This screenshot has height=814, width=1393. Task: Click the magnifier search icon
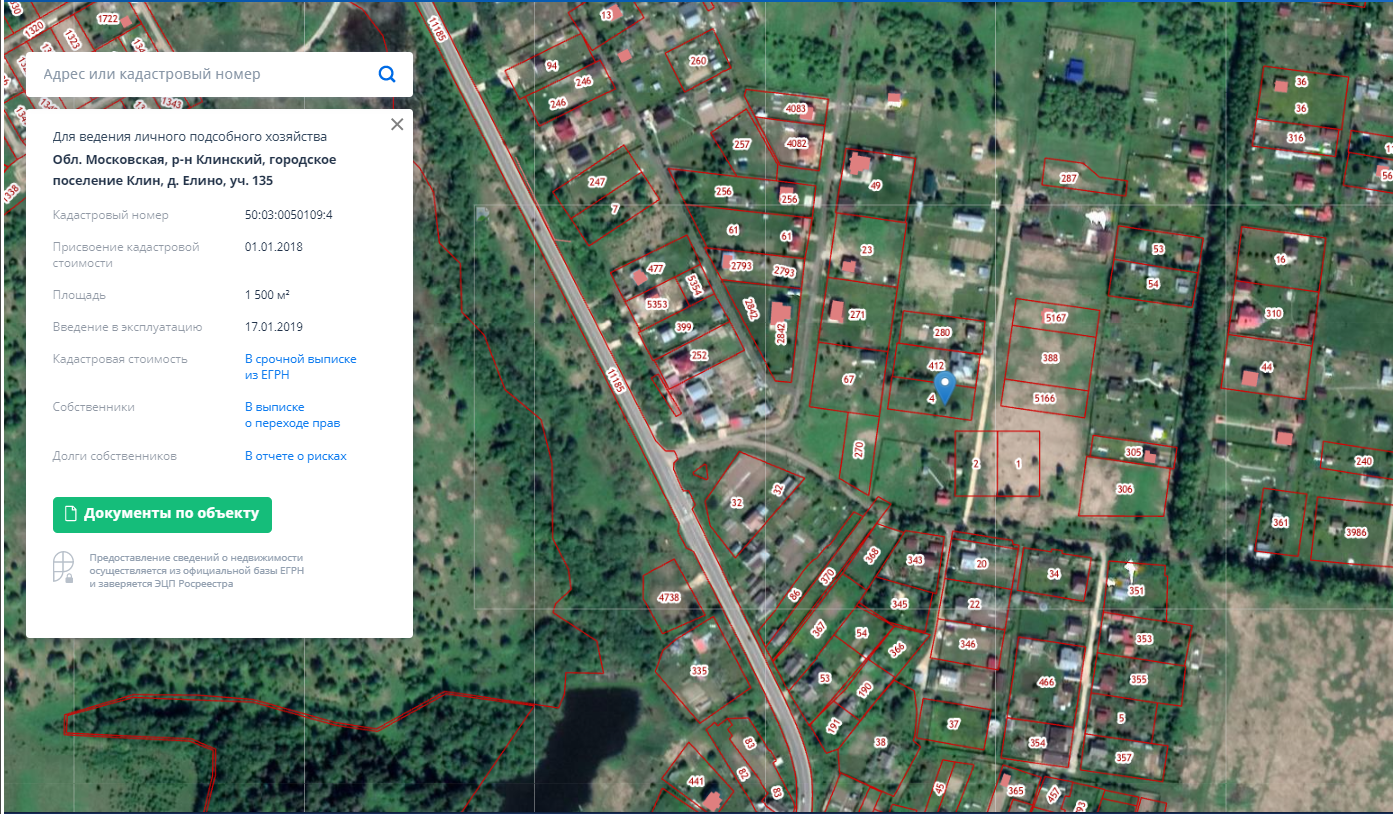(x=387, y=74)
